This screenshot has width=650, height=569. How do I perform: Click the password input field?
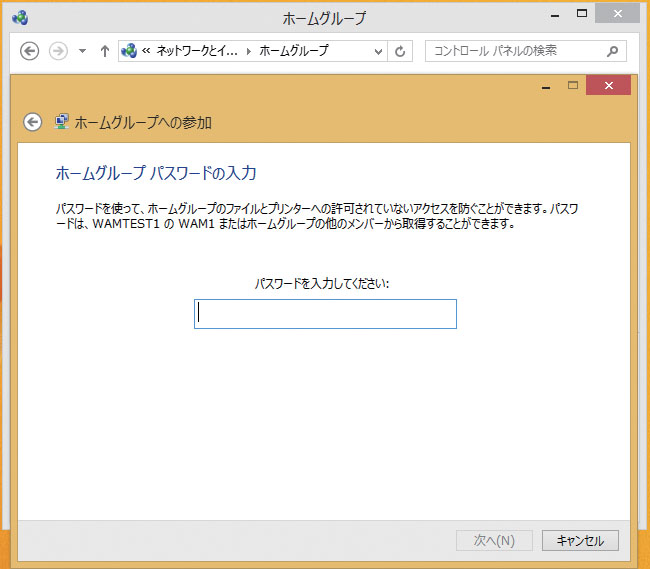(325, 314)
